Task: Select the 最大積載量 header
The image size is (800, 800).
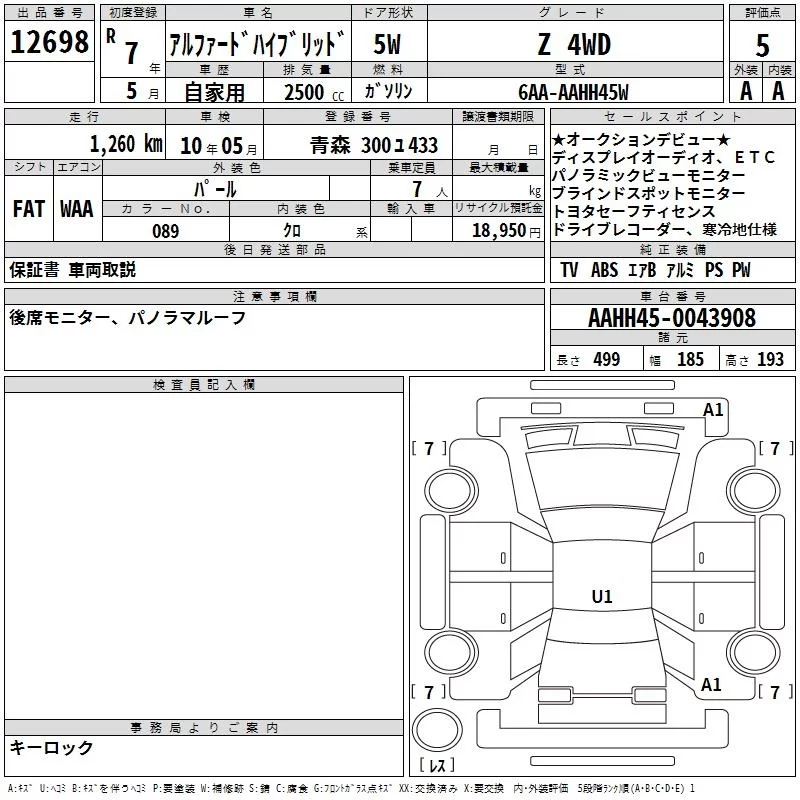Action: coord(498,168)
